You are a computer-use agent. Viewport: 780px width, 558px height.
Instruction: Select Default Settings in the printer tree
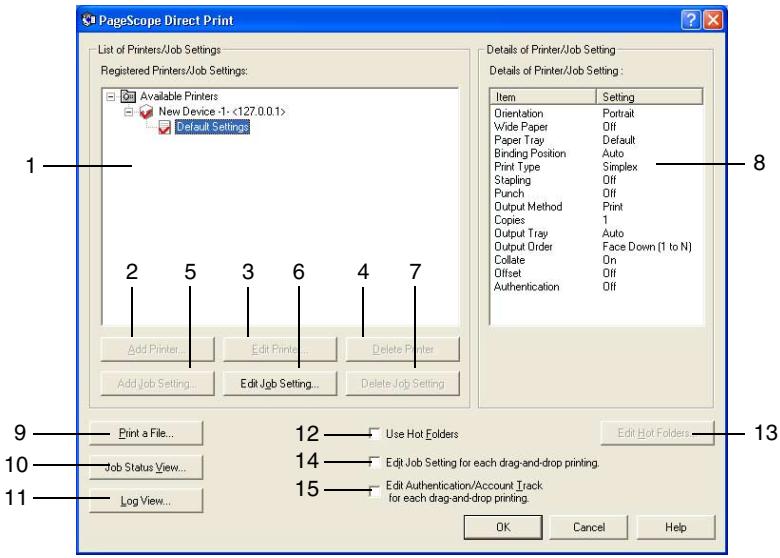pos(212,127)
